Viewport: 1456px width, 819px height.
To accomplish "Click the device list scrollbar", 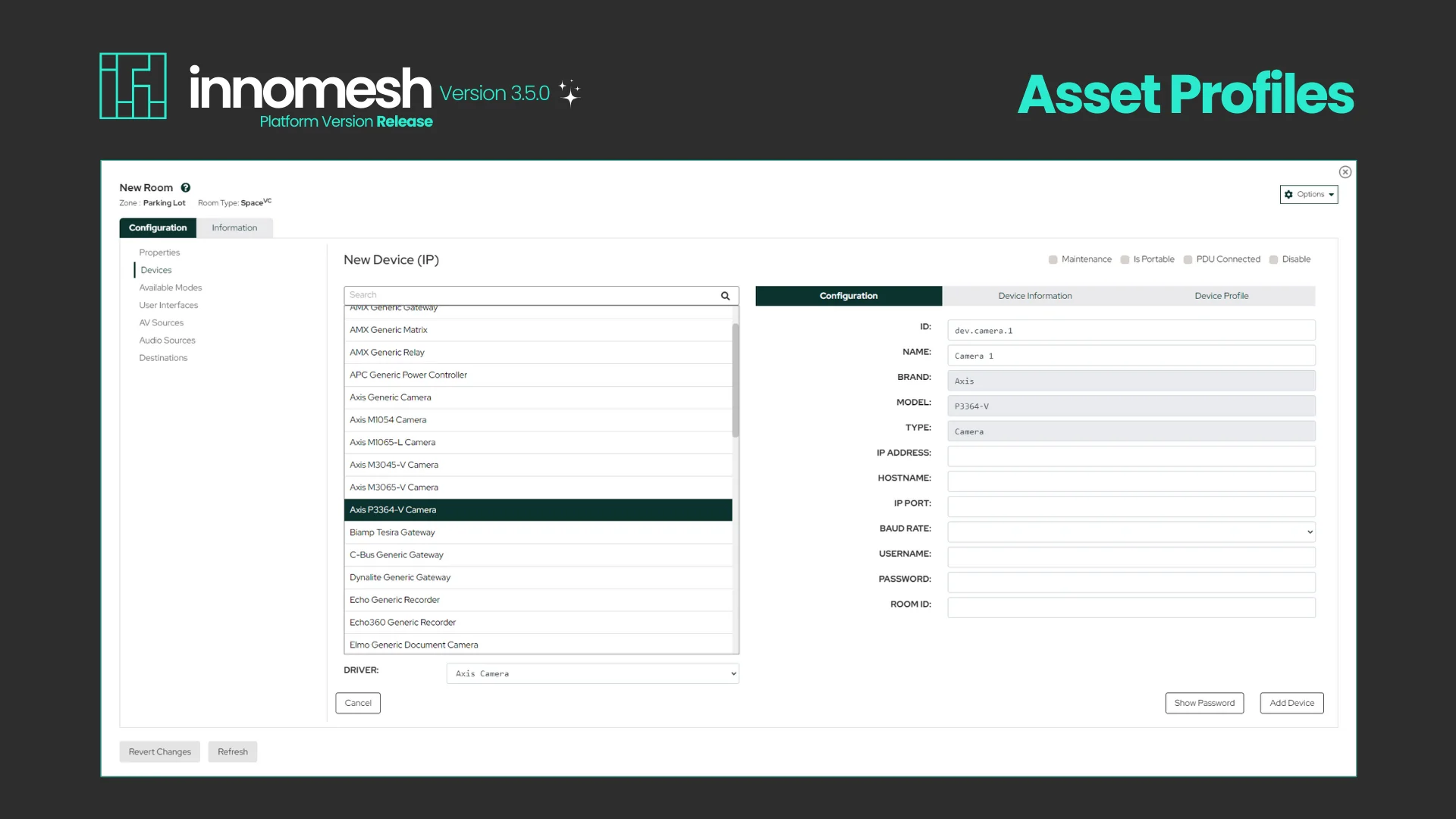I will point(736,381).
